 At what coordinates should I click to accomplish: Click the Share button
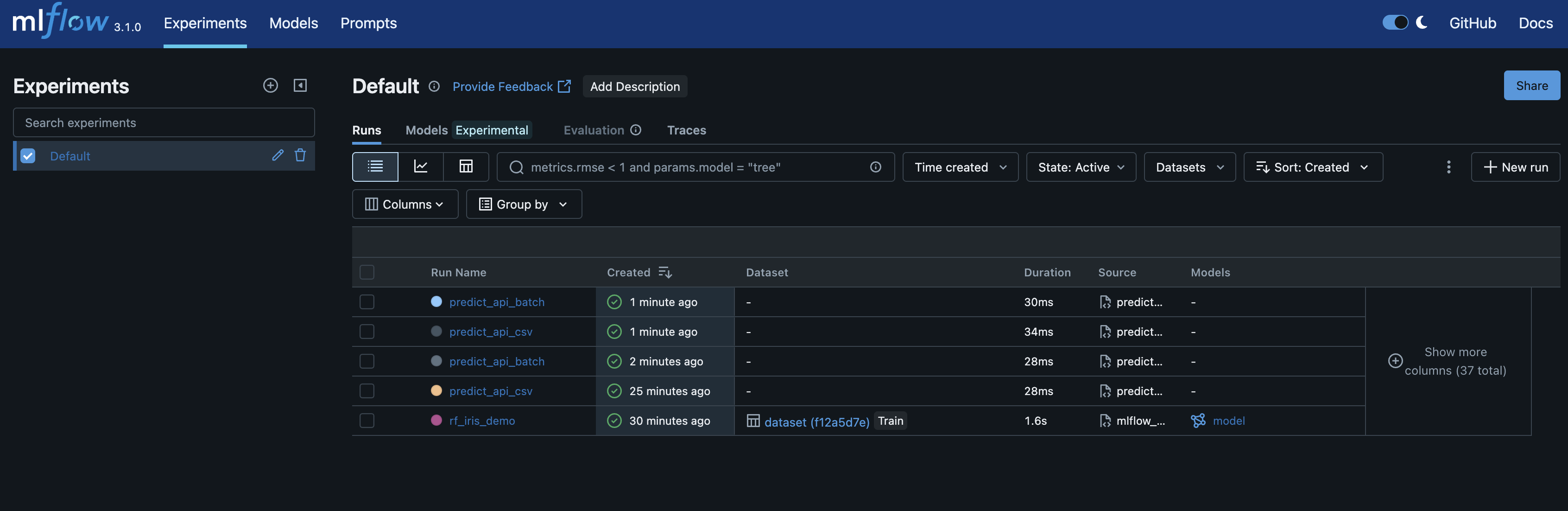(1531, 85)
